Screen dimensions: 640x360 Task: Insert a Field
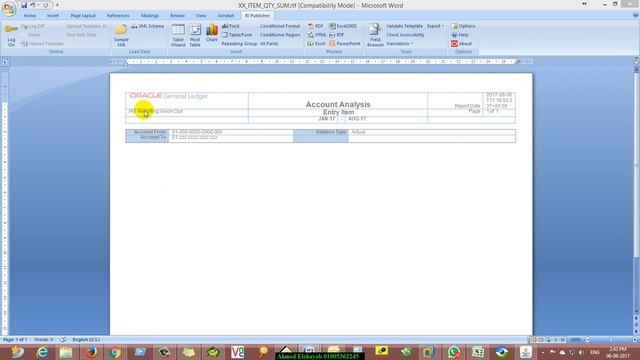click(231, 26)
